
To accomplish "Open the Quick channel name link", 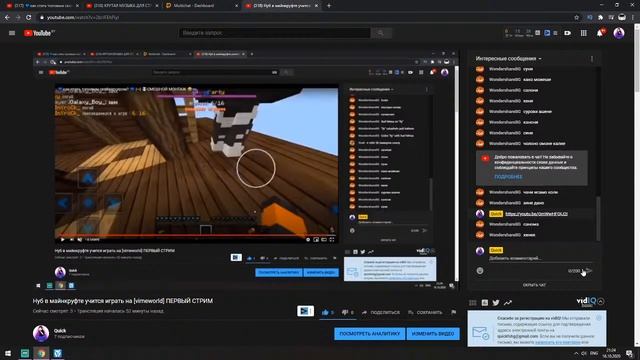I will point(60,331).
